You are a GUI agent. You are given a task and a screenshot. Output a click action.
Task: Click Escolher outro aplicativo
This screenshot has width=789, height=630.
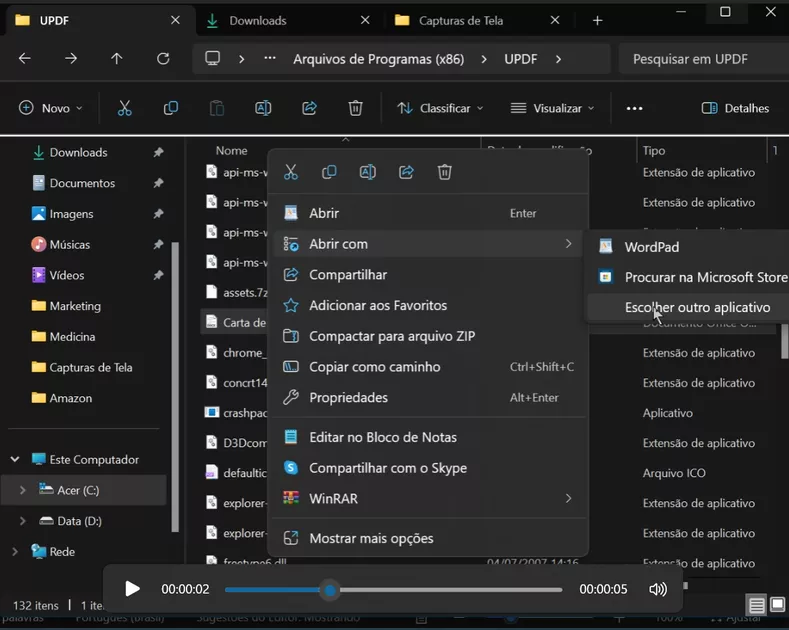pyautogui.click(x=687, y=307)
